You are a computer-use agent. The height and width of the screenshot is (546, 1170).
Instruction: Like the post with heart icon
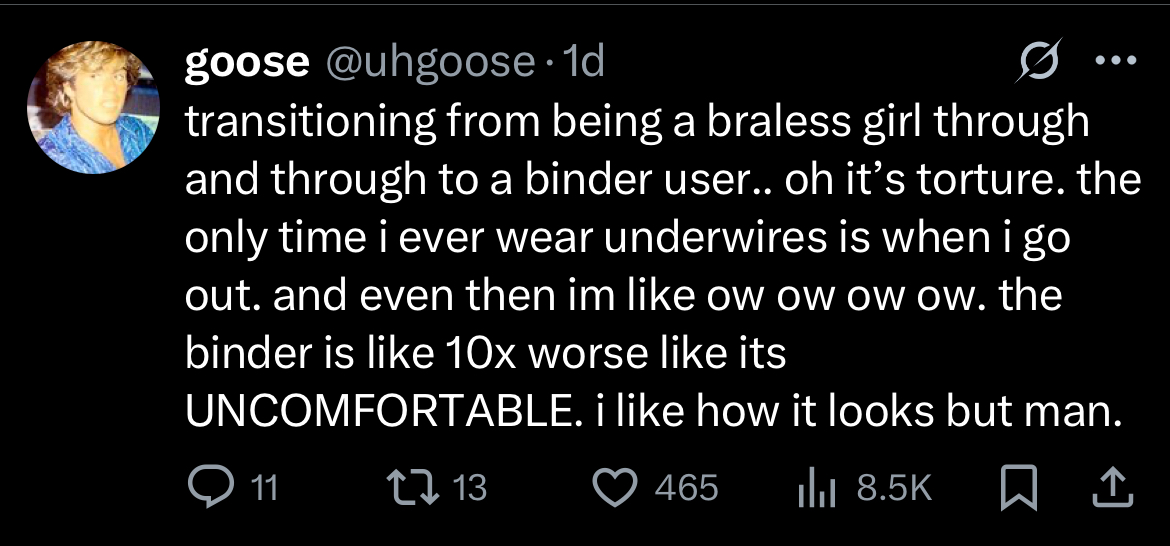[616, 489]
